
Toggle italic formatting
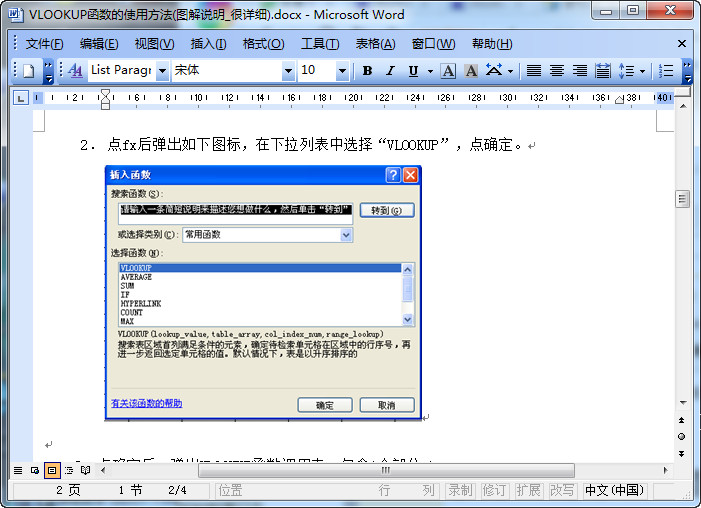(x=390, y=71)
